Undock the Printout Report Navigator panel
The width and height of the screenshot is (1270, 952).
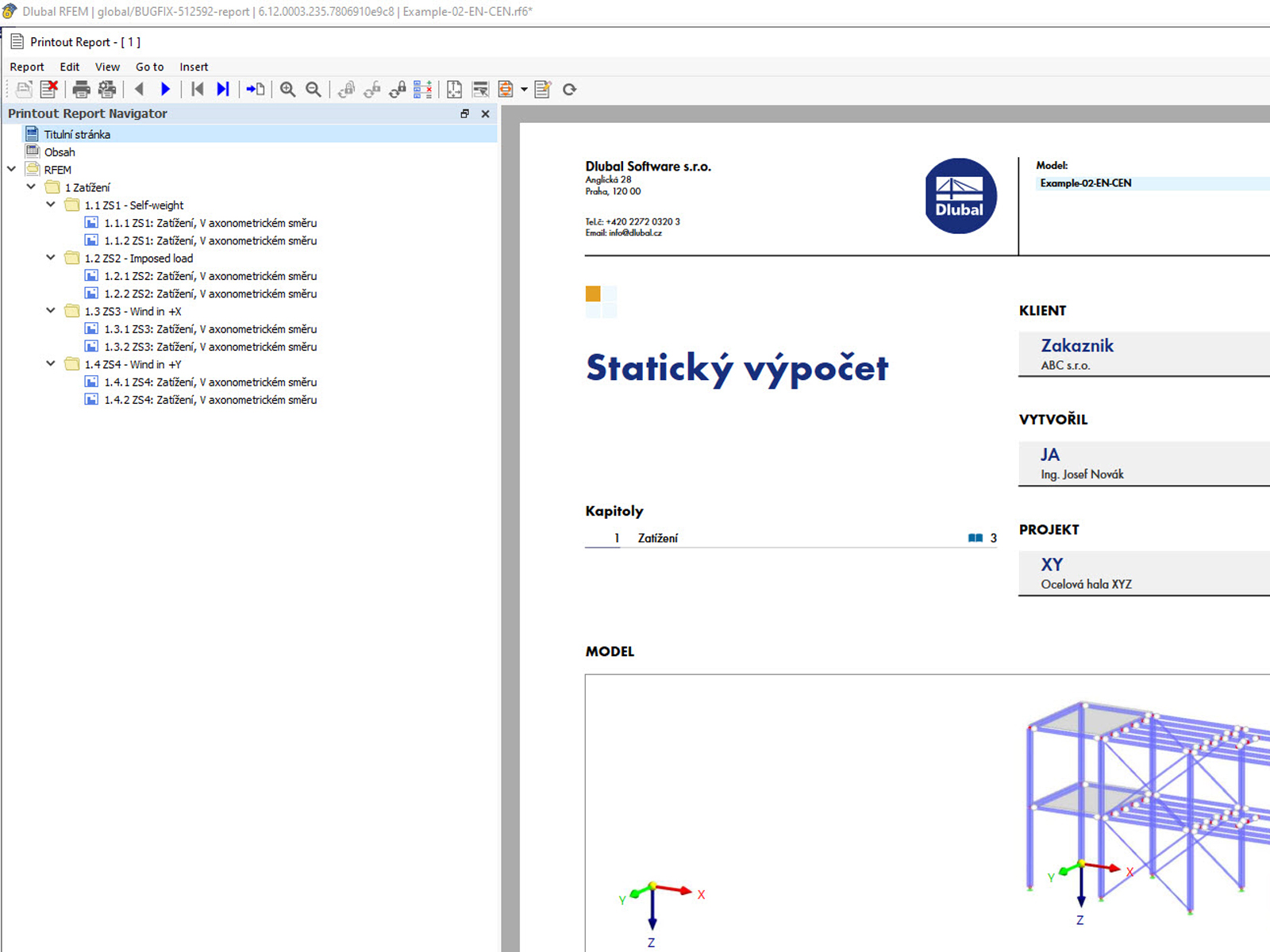tap(464, 113)
